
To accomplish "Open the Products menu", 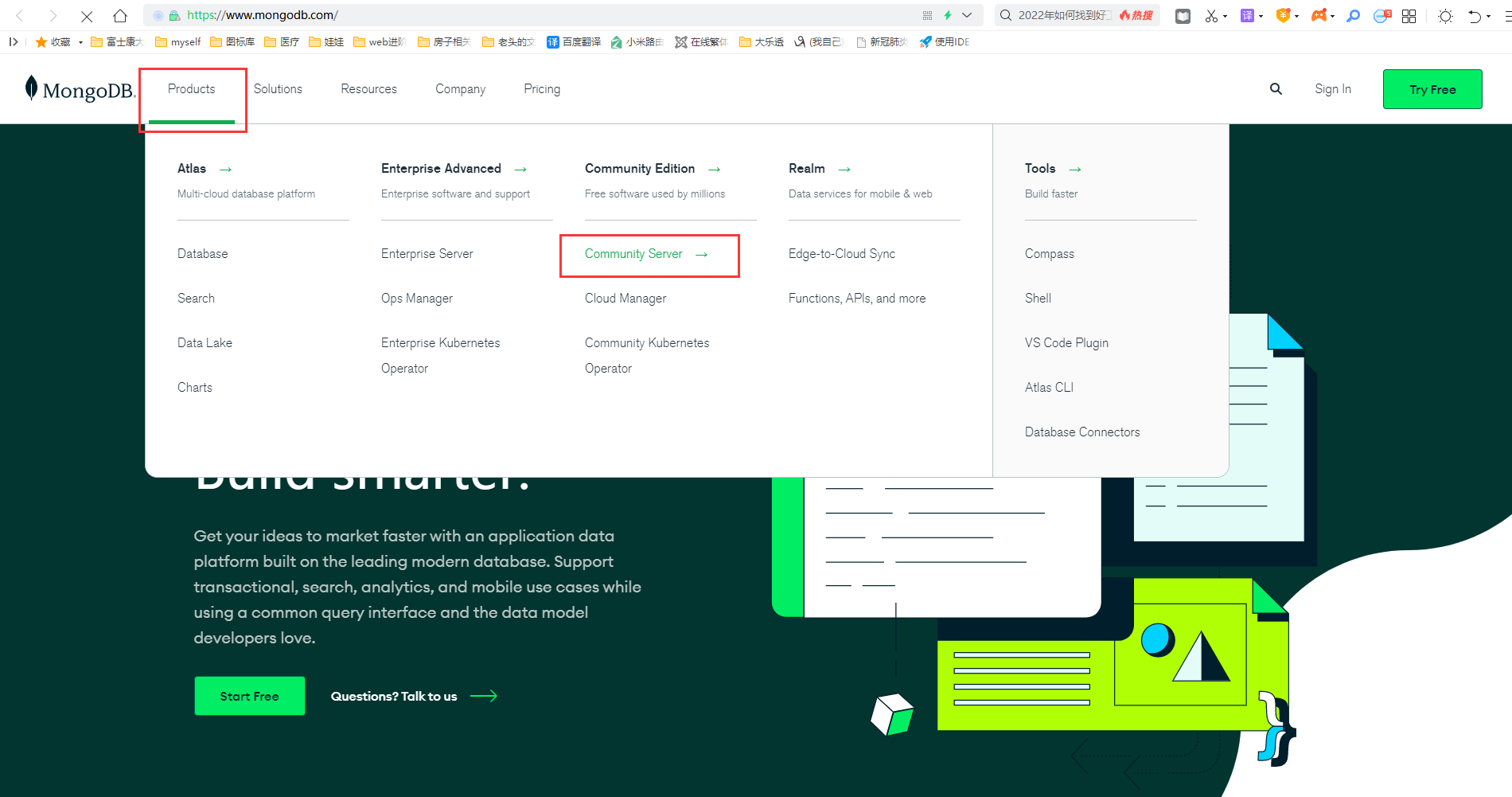I will [x=192, y=89].
